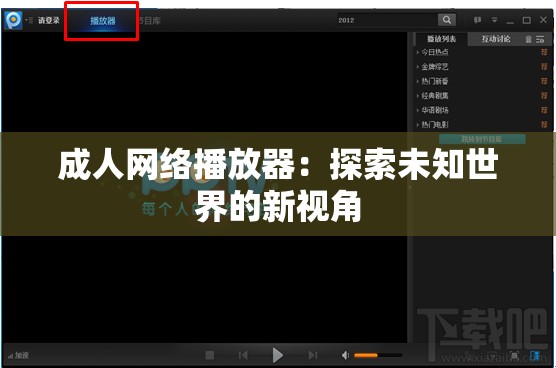This screenshot has height=368, width=556.
Task: Click the playlist mode list icon
Action: click(540, 39)
